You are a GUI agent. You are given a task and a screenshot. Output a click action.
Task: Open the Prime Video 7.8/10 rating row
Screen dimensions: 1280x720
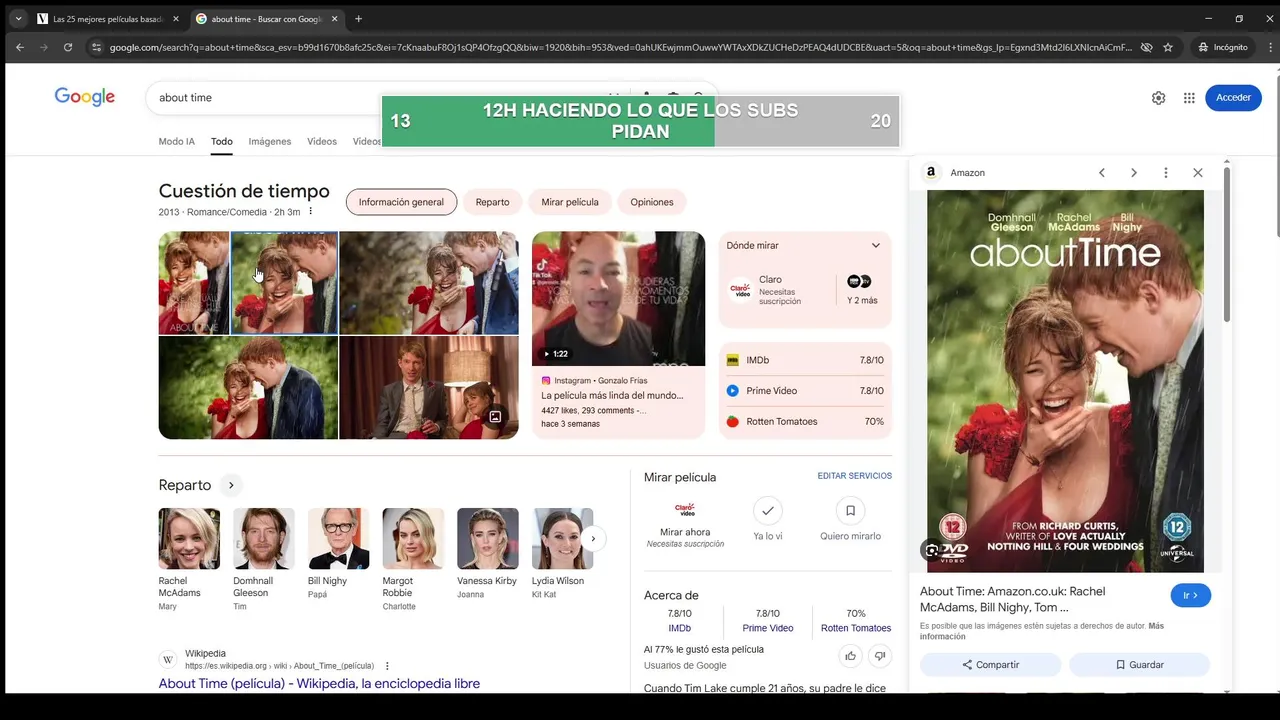(805, 391)
